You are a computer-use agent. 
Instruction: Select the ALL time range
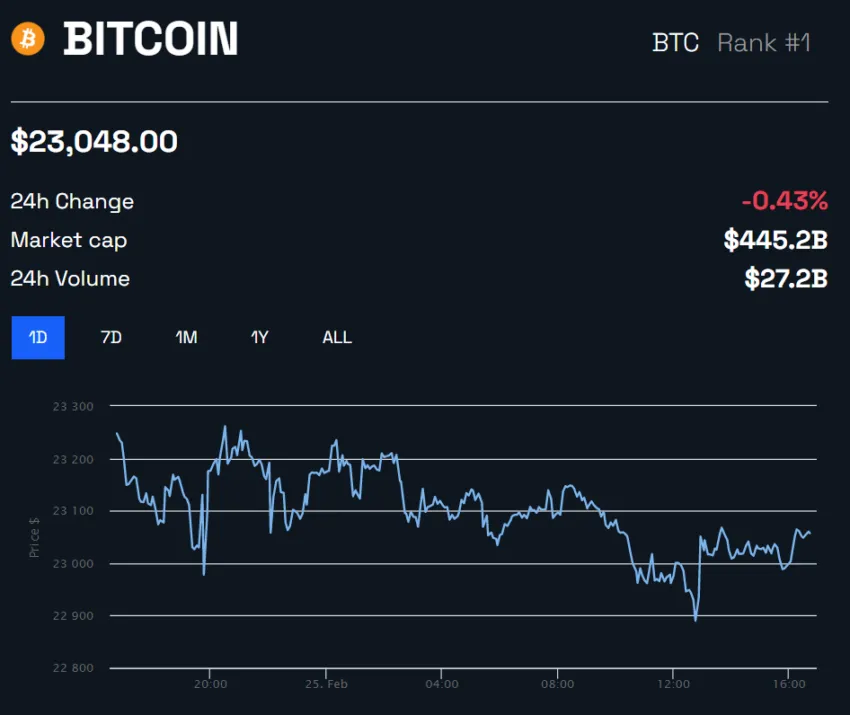337,337
